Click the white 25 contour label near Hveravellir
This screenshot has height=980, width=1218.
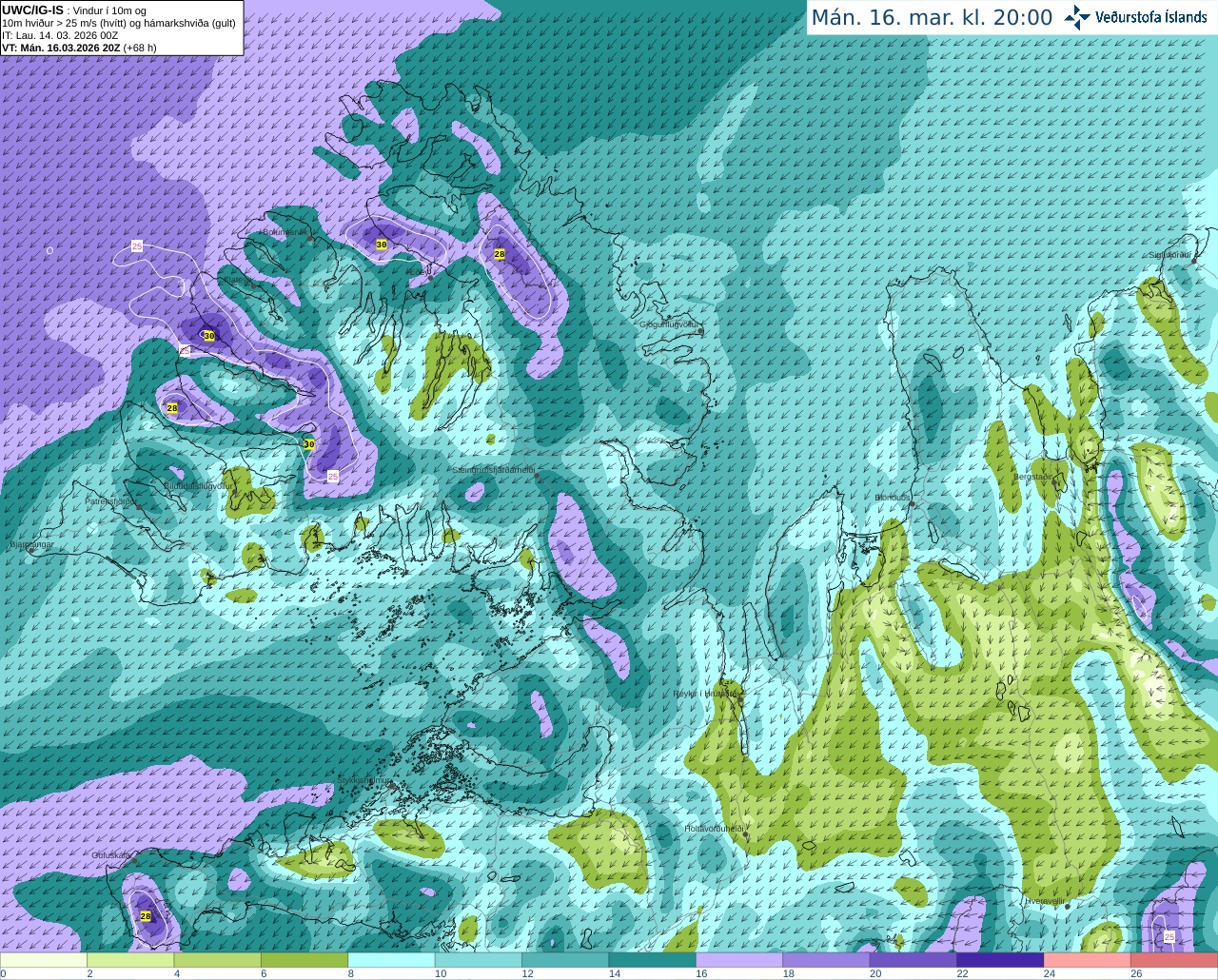pyautogui.click(x=1169, y=937)
